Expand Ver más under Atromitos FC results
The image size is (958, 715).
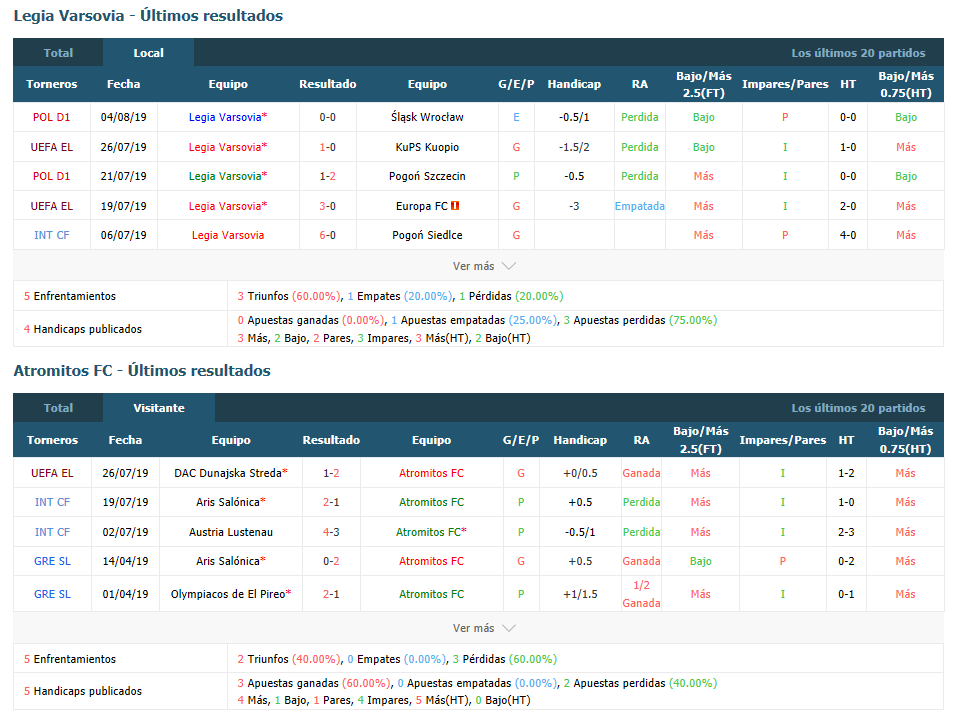(x=484, y=628)
